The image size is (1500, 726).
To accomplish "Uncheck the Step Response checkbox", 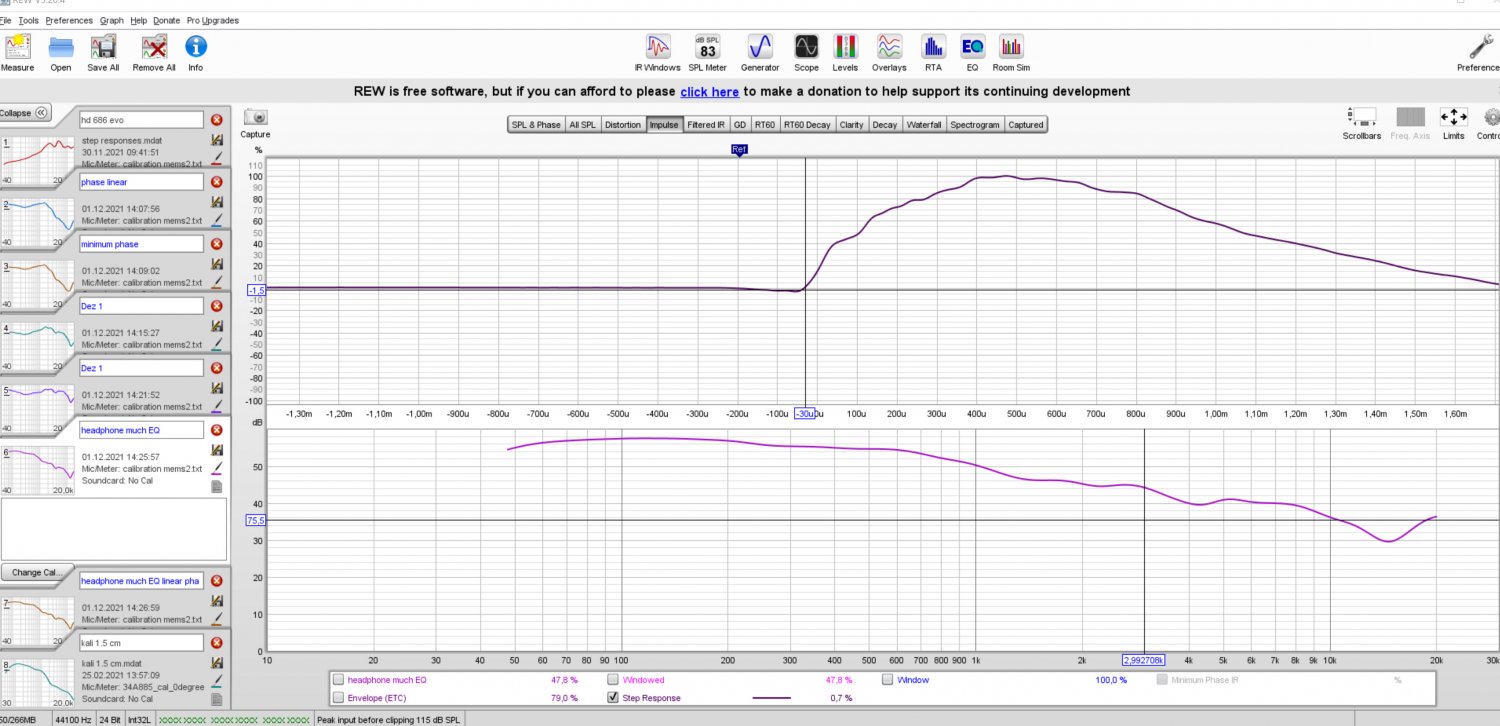I will tap(613, 698).
